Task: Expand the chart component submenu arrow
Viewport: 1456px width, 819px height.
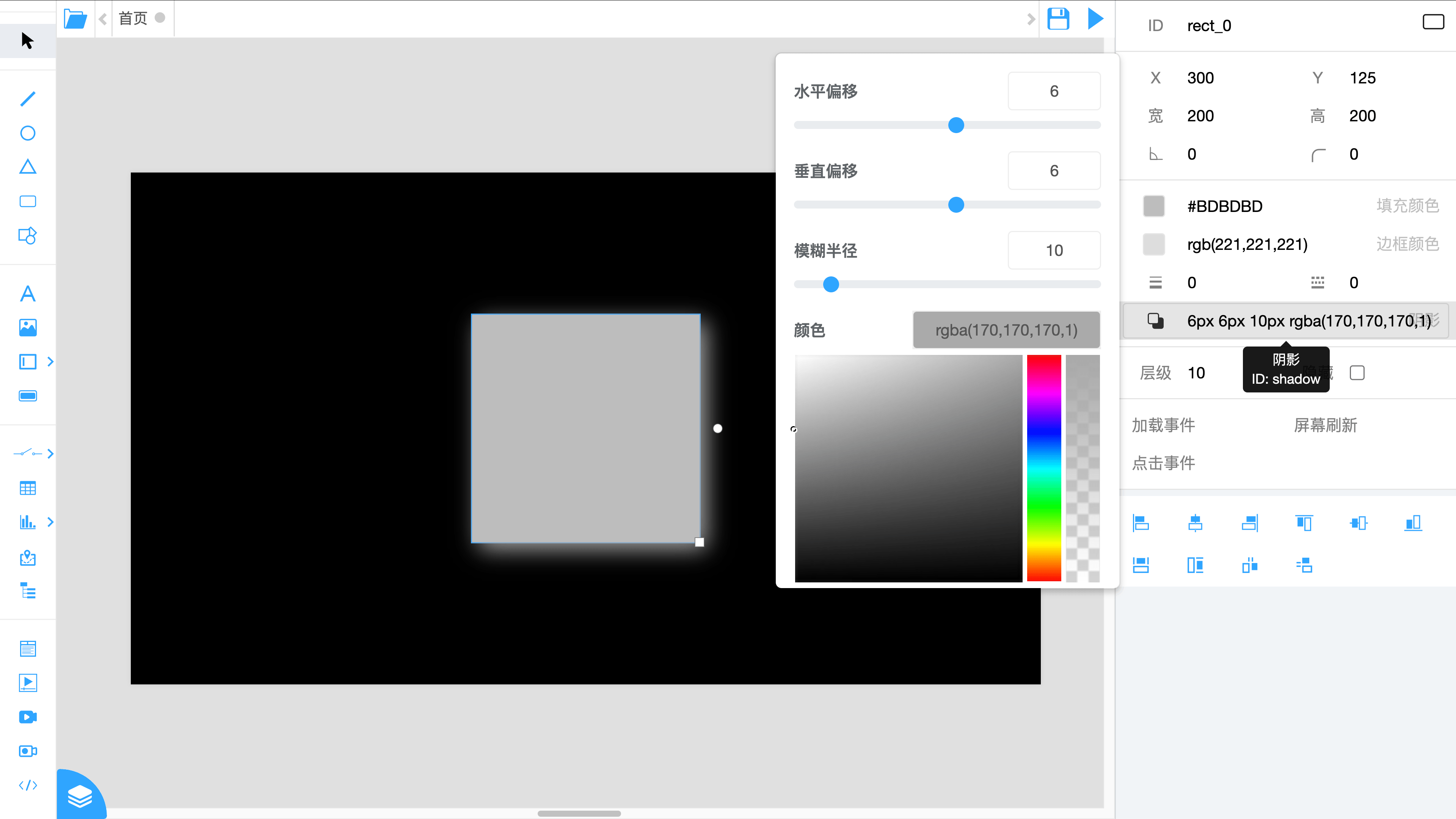Action: pyautogui.click(x=50, y=522)
